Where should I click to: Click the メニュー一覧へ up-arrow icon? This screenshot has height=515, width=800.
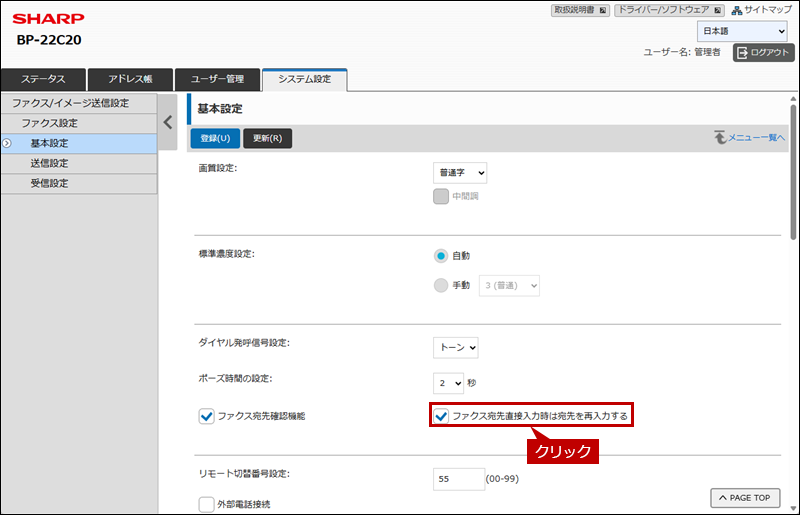(720, 137)
